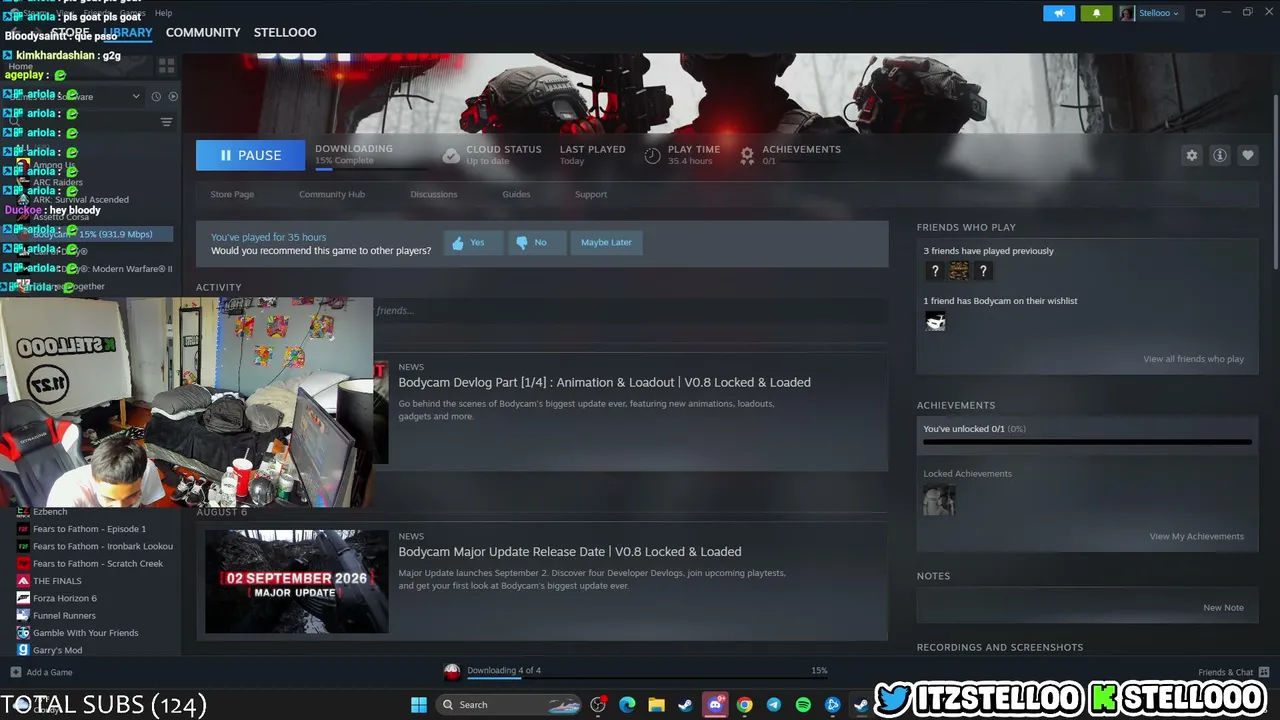
Task: Add Bodycam to favorites with heart
Action: (1247, 155)
